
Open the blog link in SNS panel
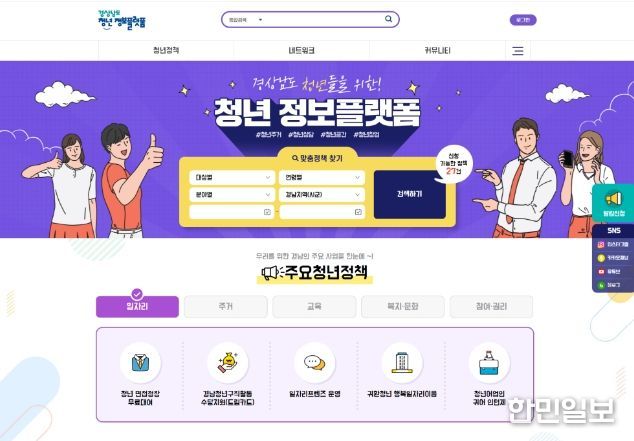tap(613, 285)
